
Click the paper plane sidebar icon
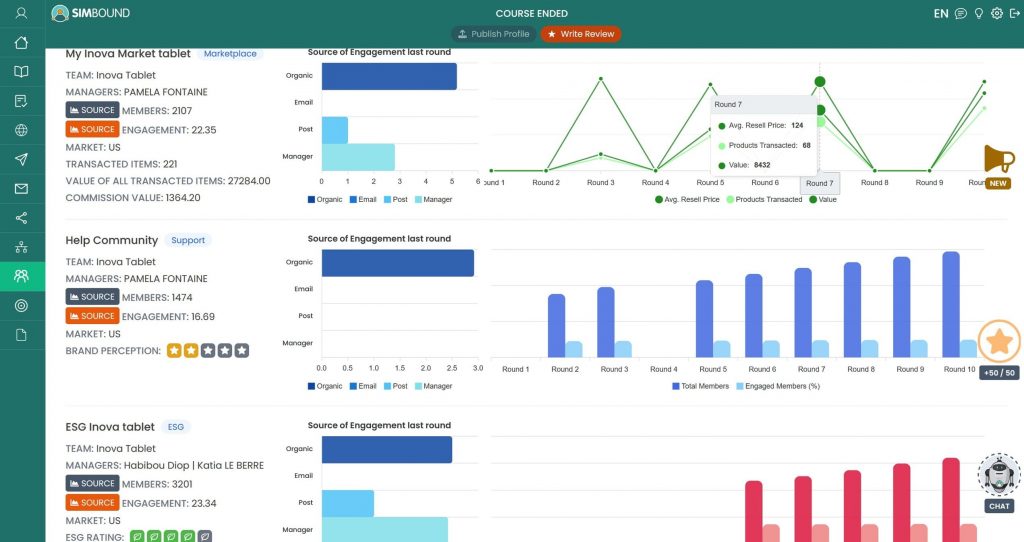[21, 159]
